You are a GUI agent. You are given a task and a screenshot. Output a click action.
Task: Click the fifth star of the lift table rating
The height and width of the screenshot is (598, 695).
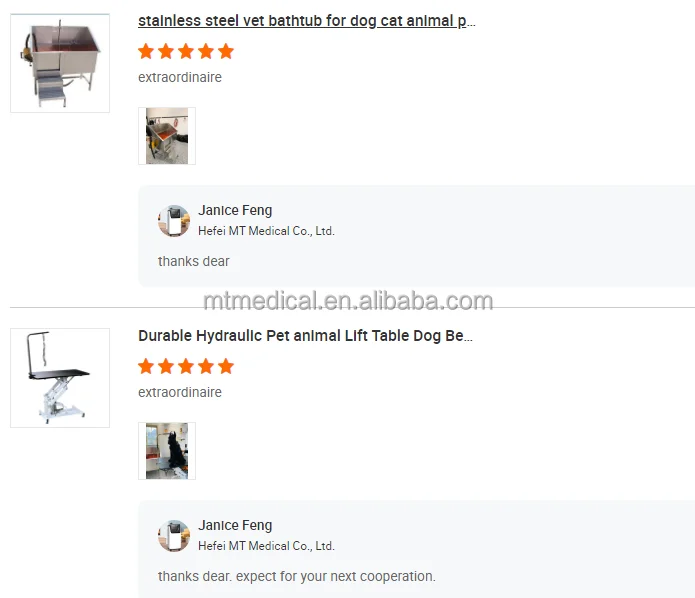click(x=226, y=367)
